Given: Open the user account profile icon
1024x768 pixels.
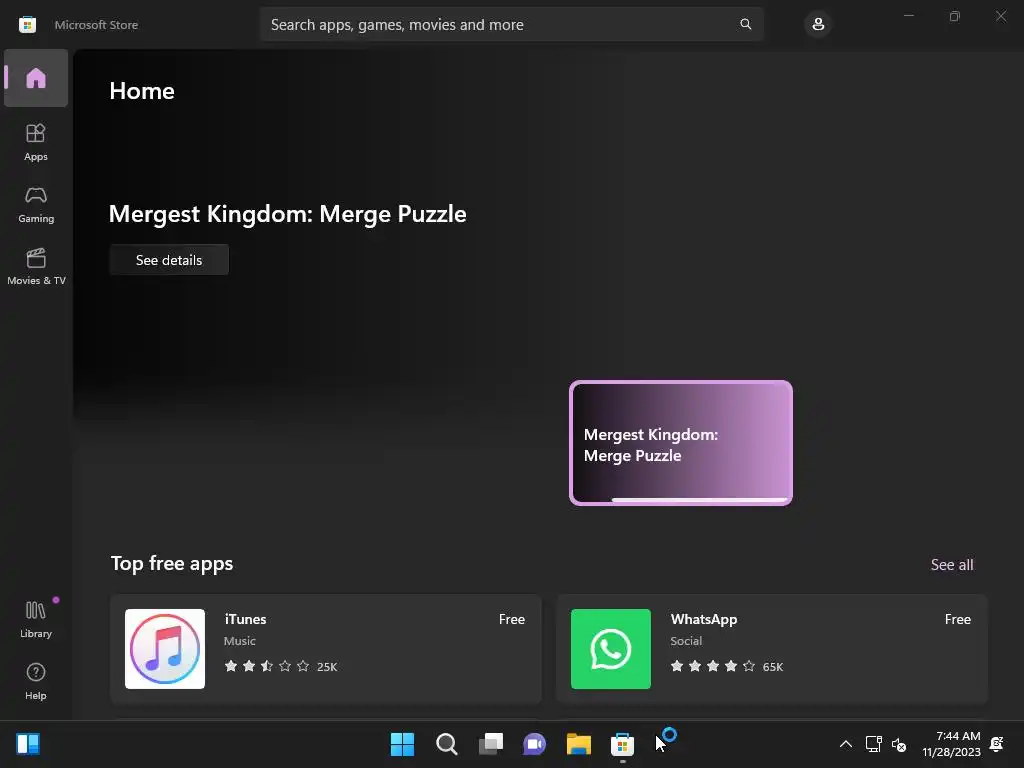Looking at the screenshot, I should (818, 25).
